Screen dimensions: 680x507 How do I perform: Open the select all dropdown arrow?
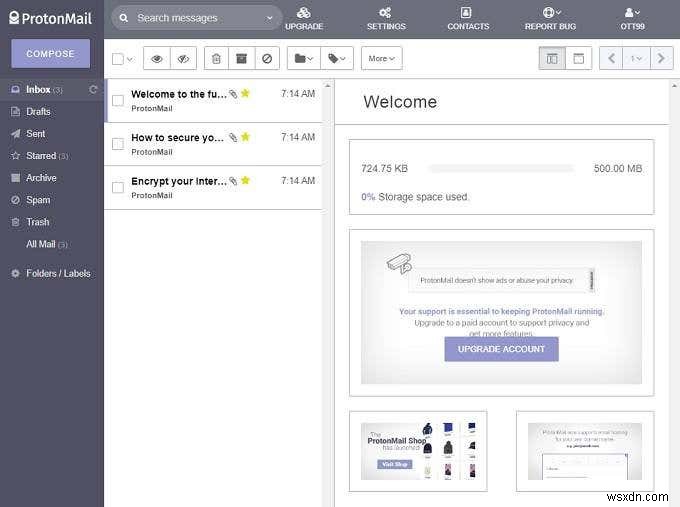coord(130,59)
